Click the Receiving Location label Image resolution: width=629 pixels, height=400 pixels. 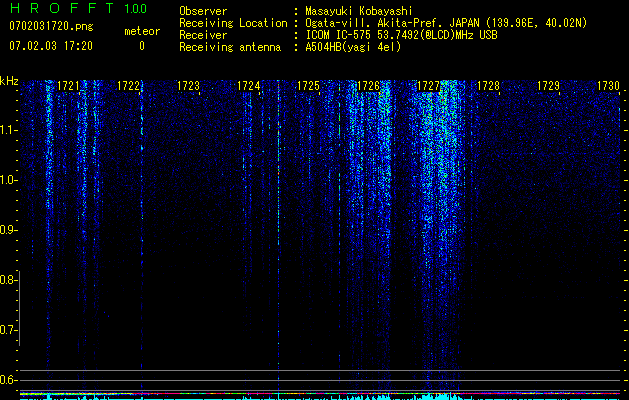pyautogui.click(x=233, y=23)
